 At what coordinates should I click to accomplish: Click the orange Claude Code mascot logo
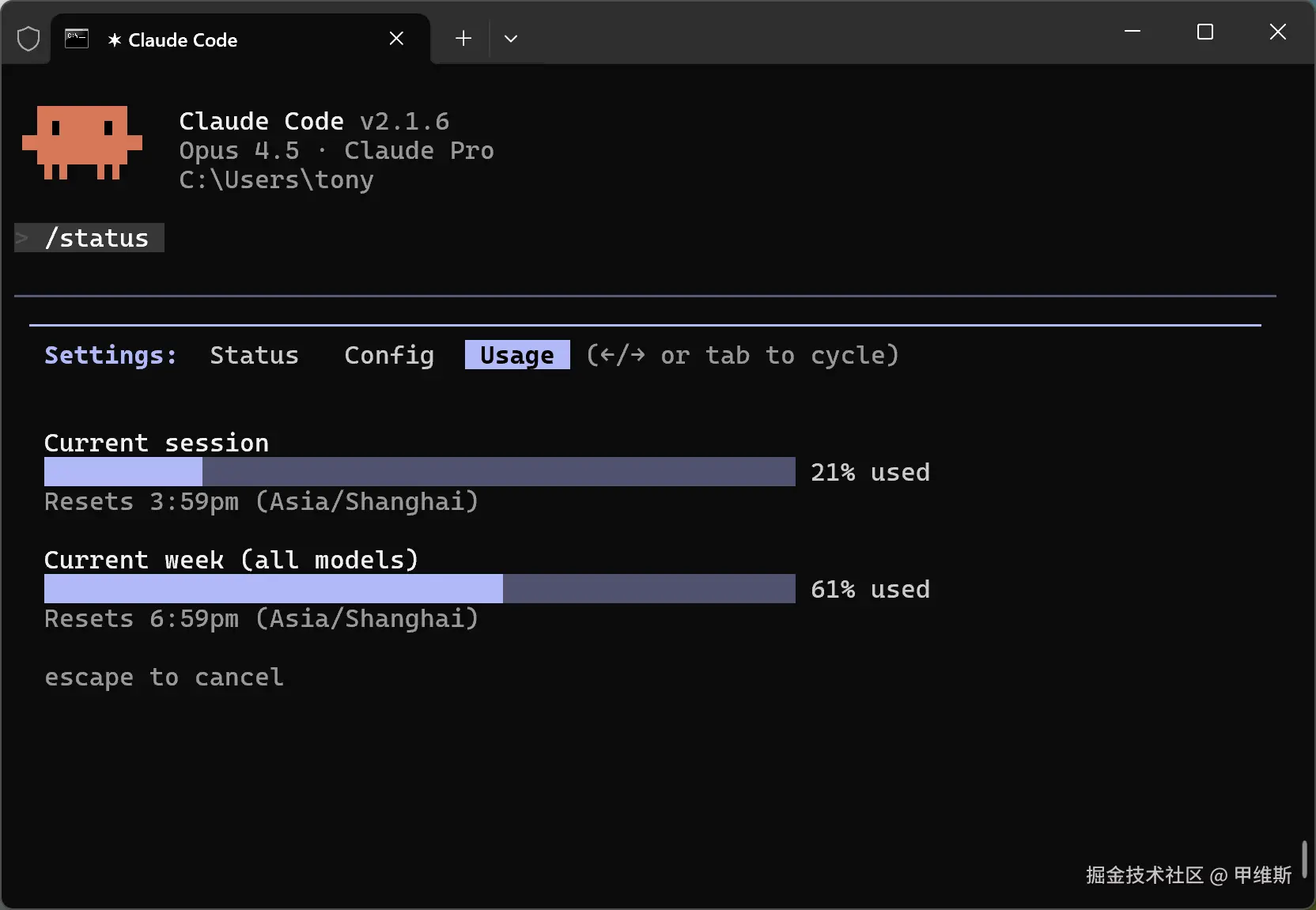[x=82, y=142]
